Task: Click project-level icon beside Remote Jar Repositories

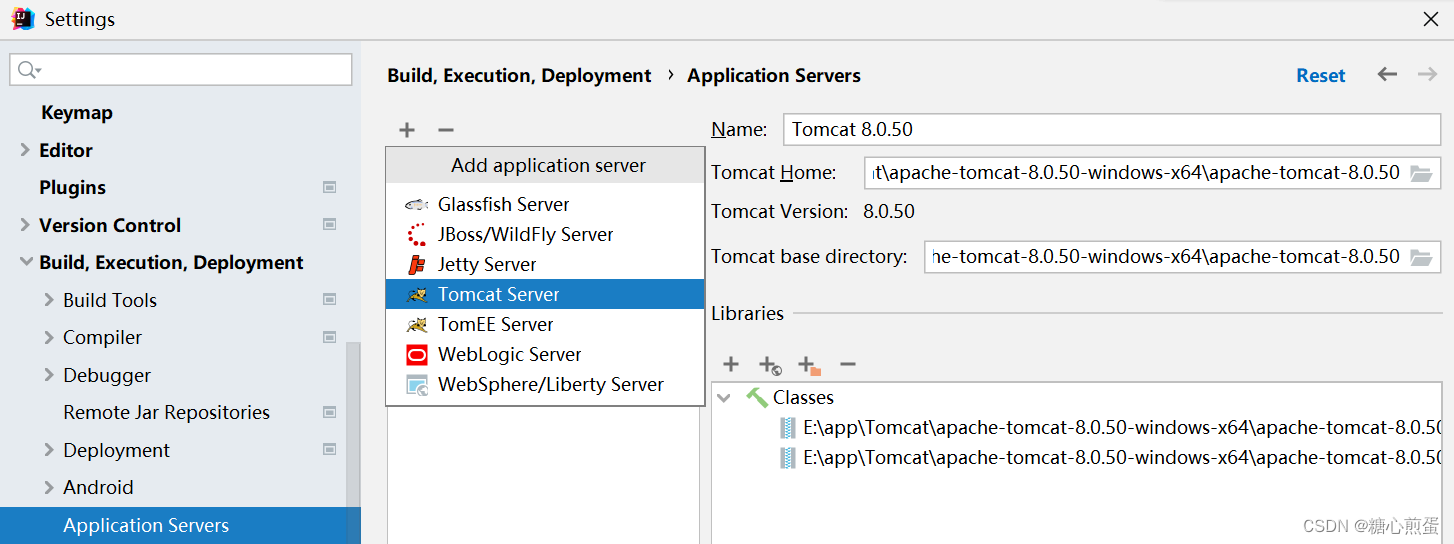Action: 330,412
